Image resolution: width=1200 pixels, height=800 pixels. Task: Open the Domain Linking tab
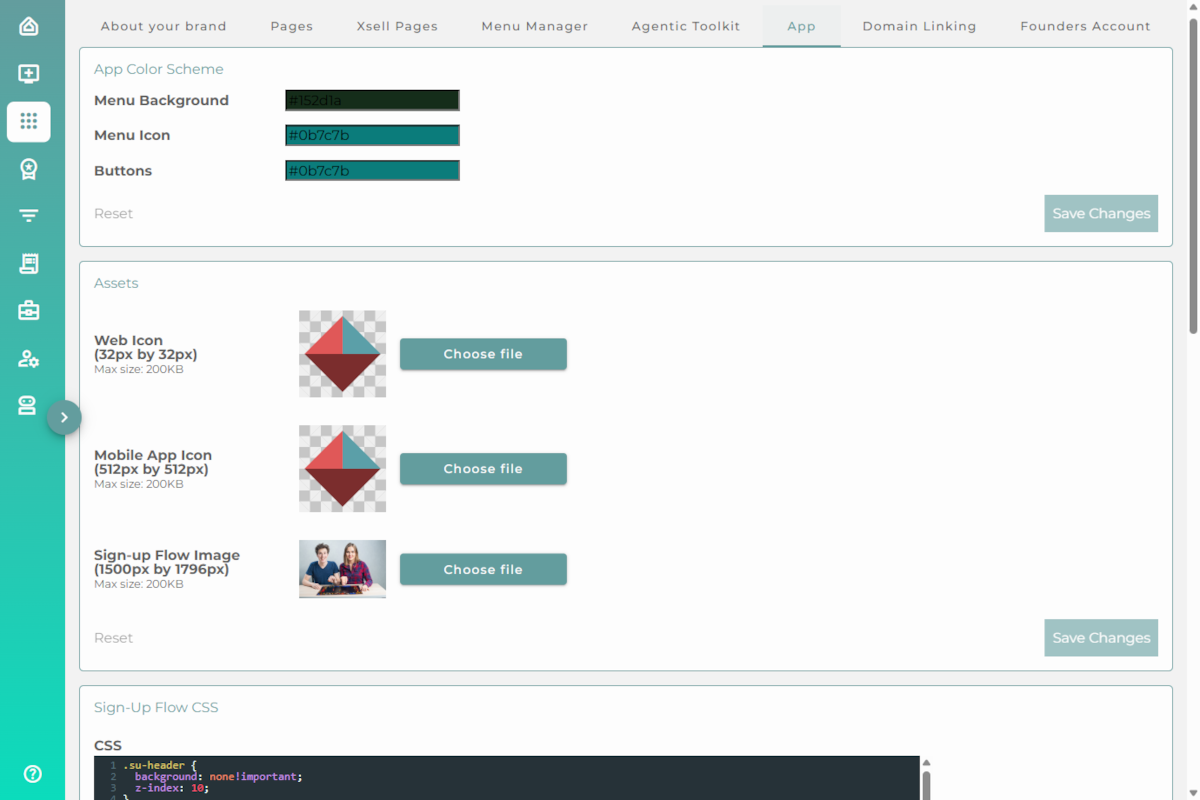[x=919, y=26]
